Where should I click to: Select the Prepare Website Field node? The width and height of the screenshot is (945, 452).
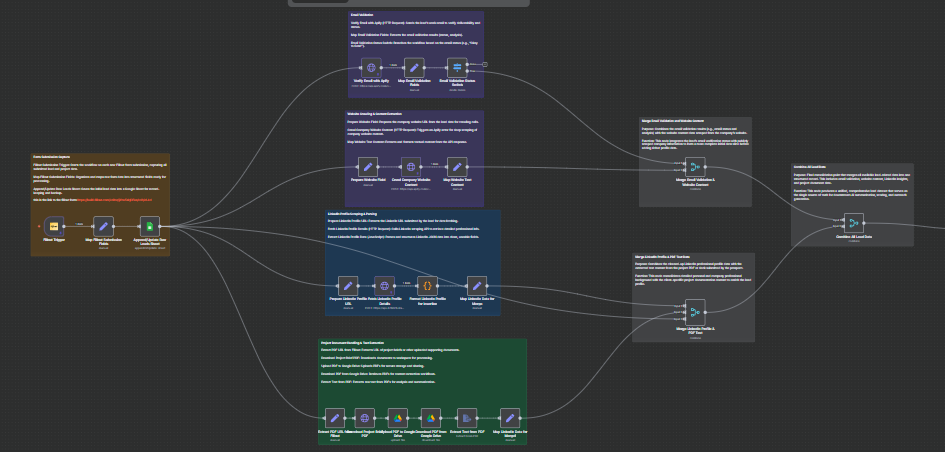point(368,167)
